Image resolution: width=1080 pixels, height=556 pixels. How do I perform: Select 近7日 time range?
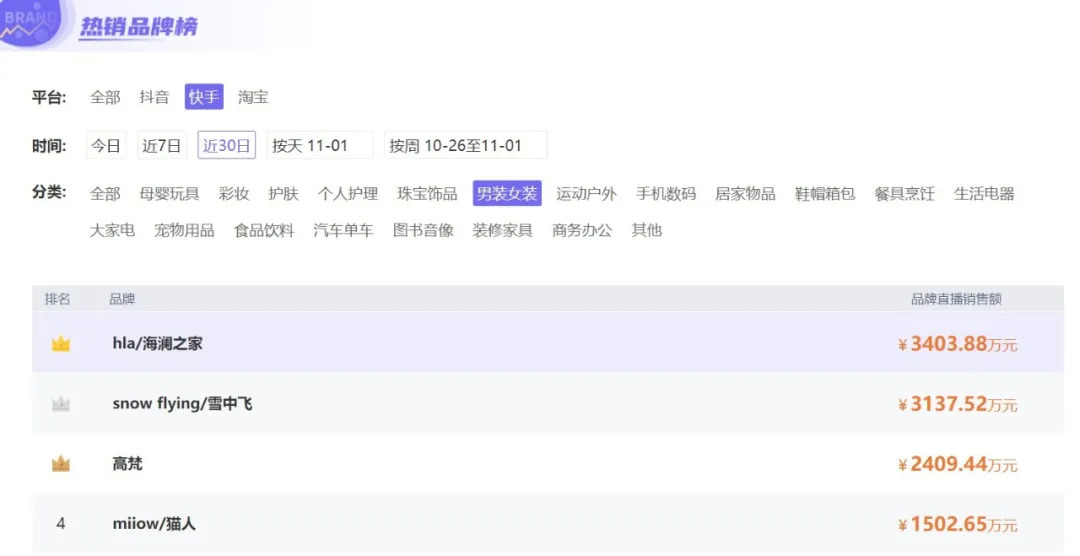point(162,145)
